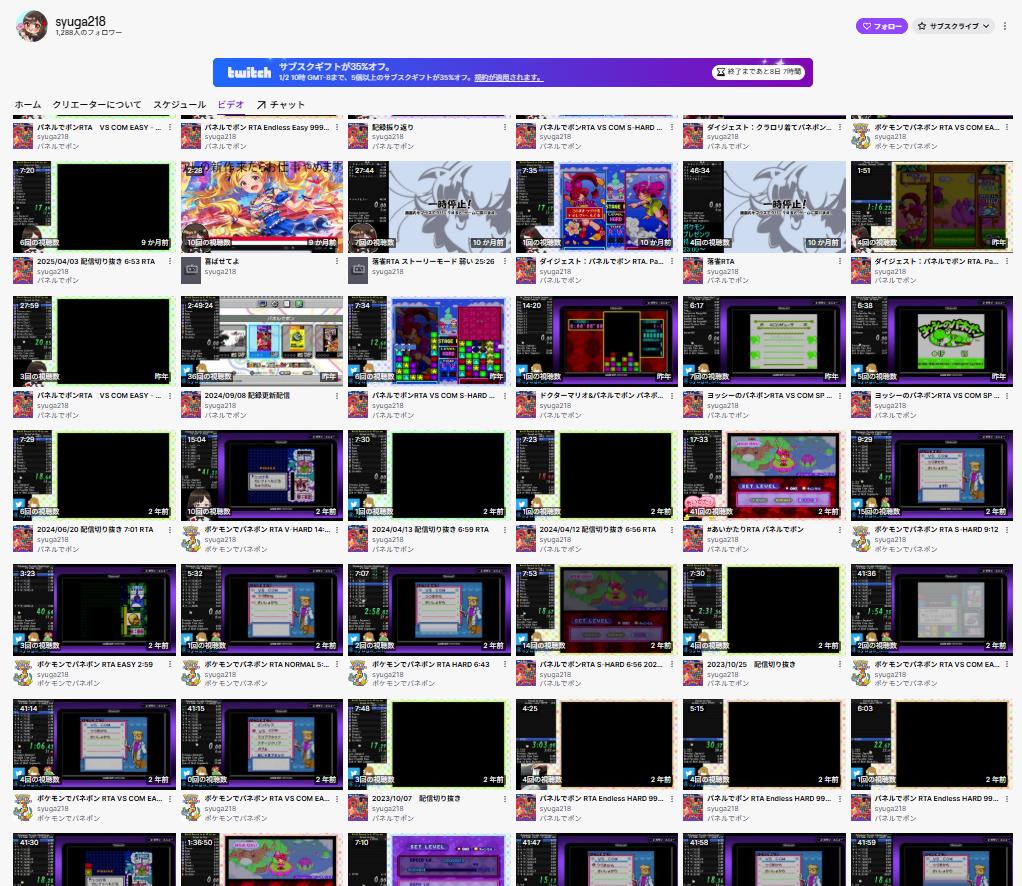Image resolution: width=1022 pixels, height=886 pixels.
Task: Play the "2024/09/08 記録更新配信" video thumbnail
Action: pyautogui.click(x=262, y=340)
